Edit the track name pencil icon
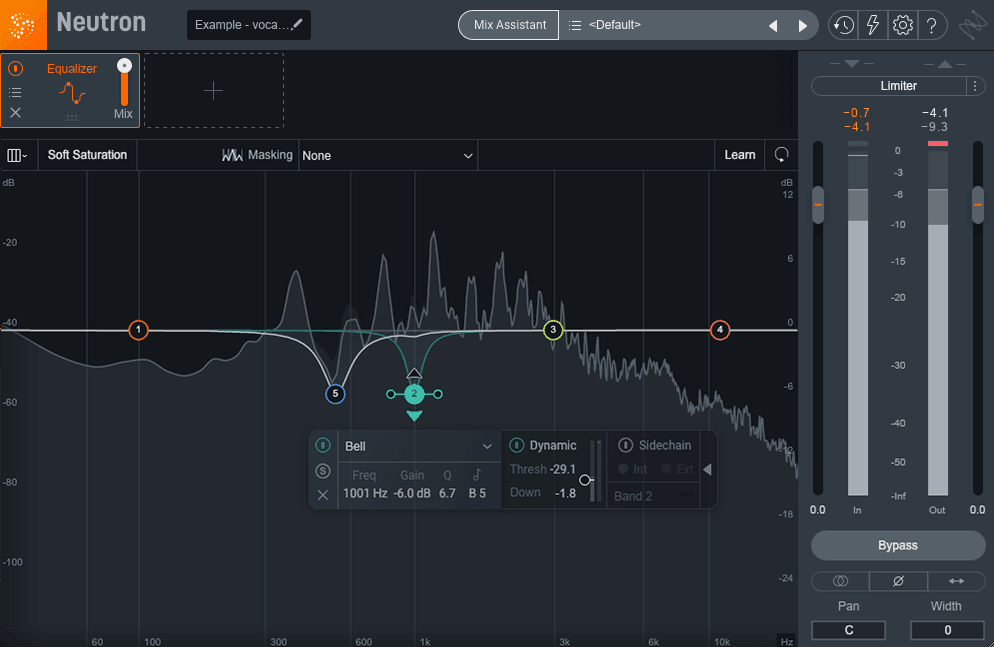 297,24
